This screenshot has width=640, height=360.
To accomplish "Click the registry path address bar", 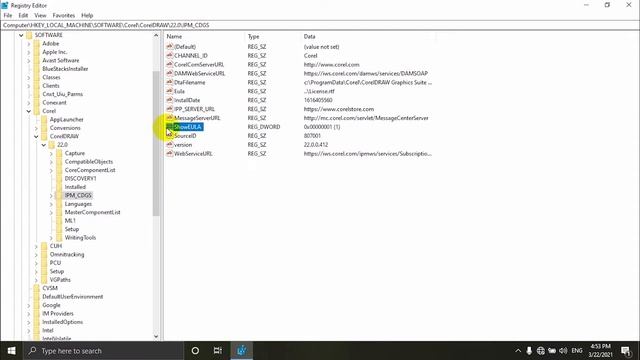I will 320,25.
